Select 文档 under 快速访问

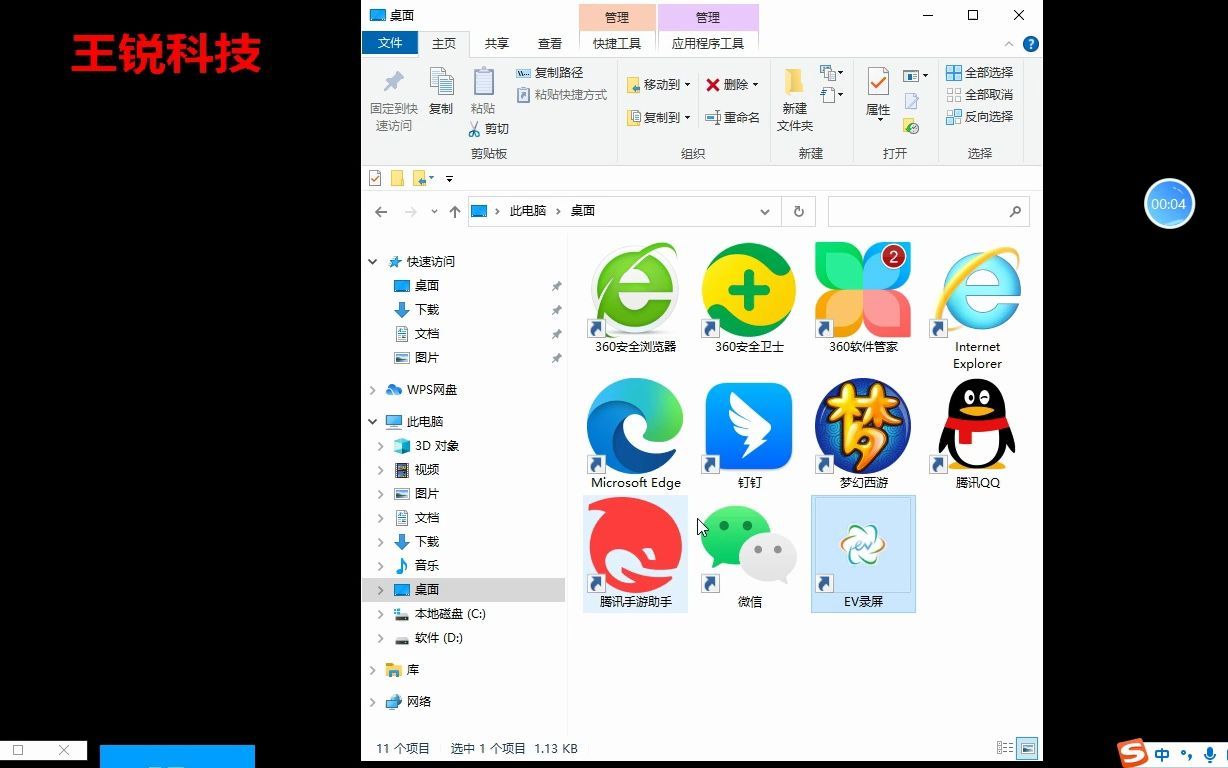[x=427, y=334]
